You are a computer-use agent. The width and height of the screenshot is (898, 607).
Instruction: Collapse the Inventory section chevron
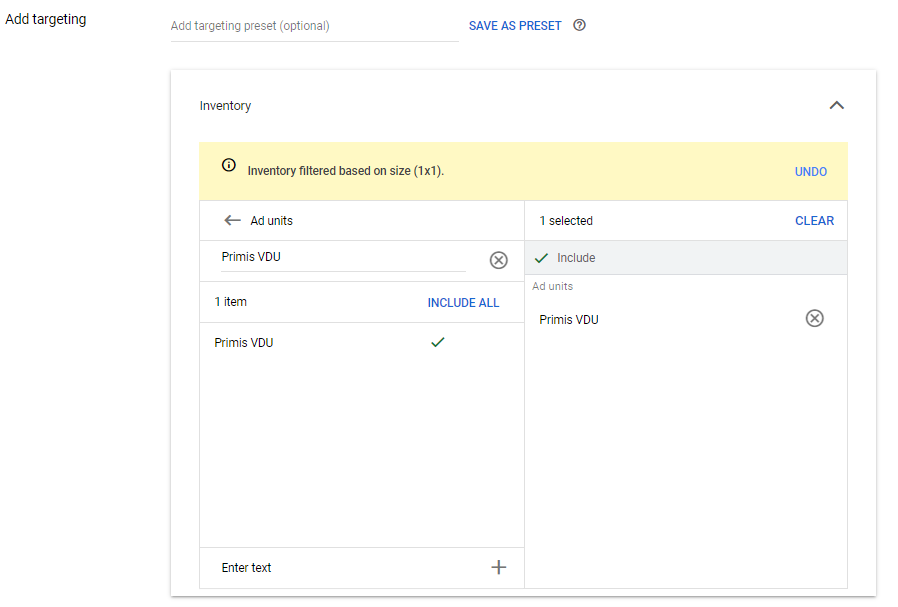pos(837,106)
